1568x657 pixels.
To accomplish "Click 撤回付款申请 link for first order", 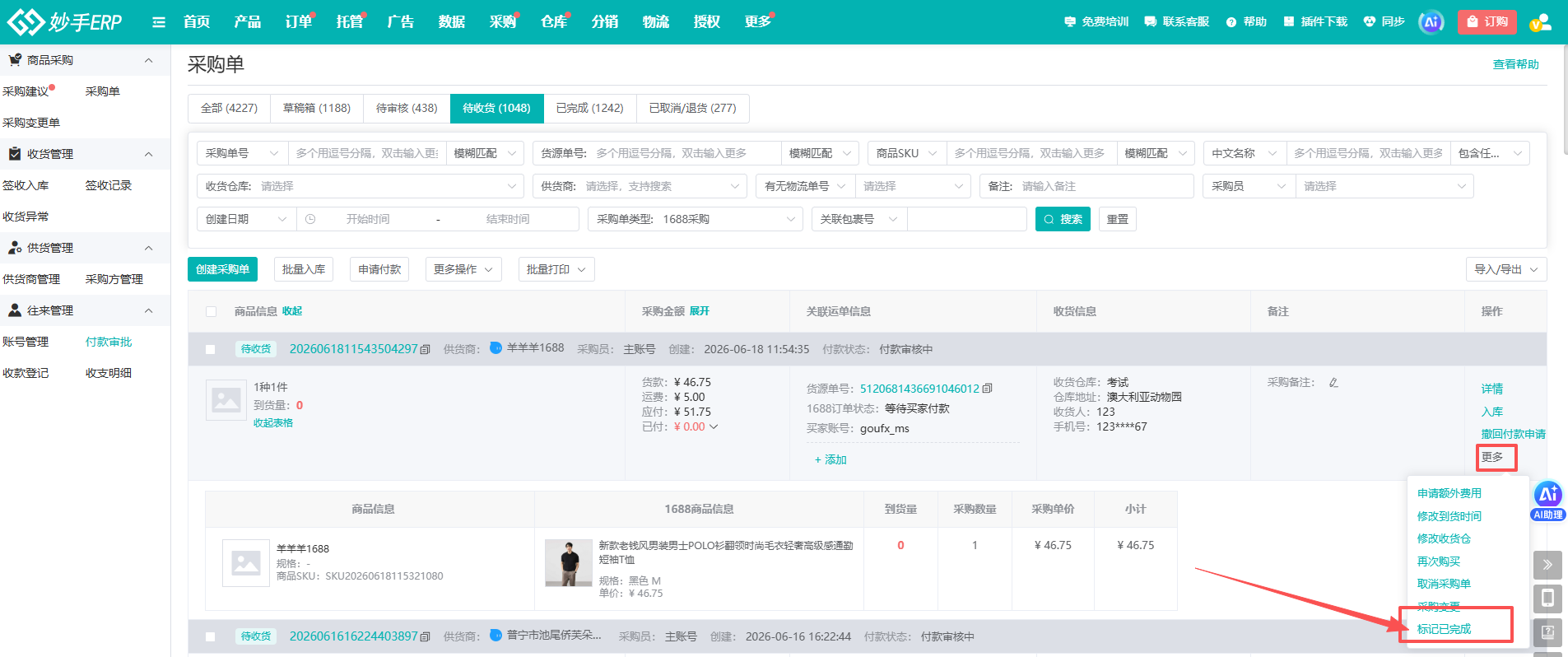I will pyautogui.click(x=1514, y=434).
